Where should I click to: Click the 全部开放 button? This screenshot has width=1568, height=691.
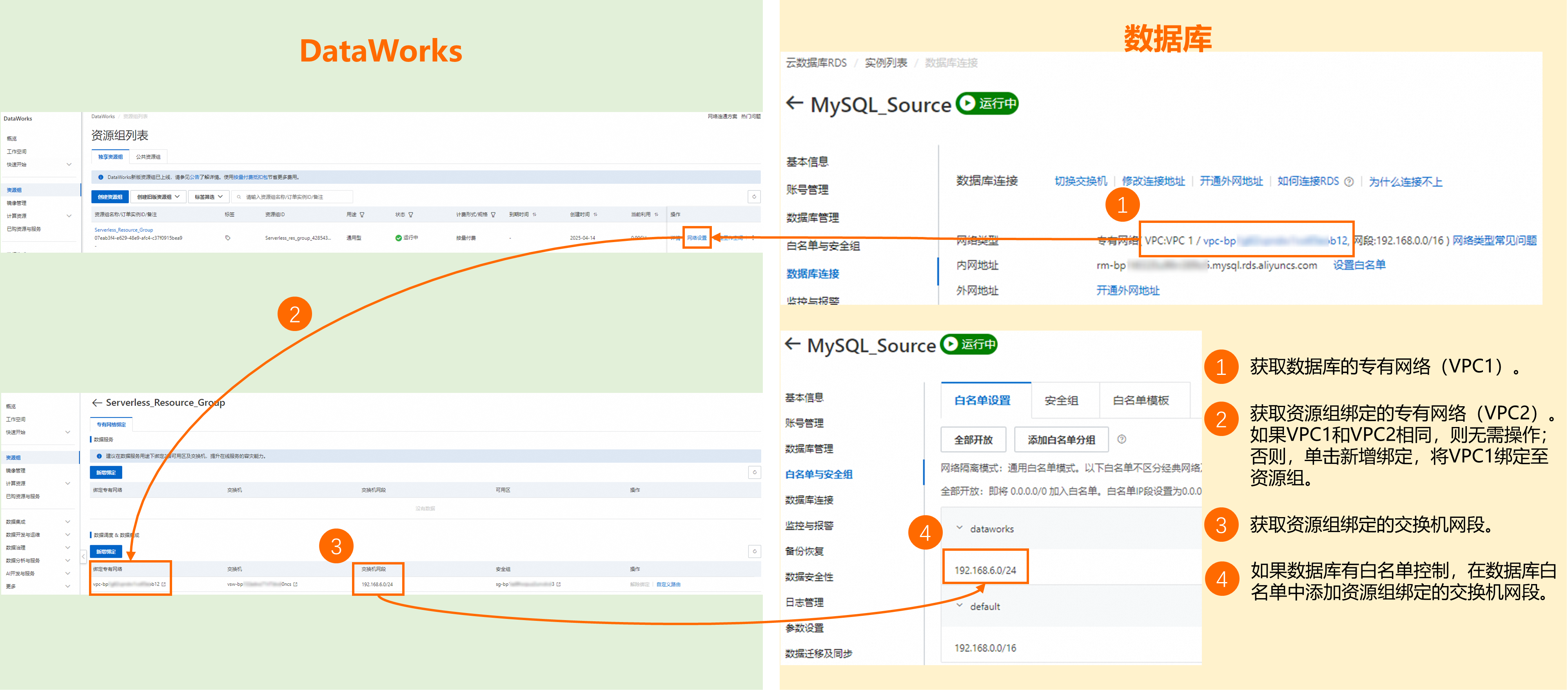973,440
